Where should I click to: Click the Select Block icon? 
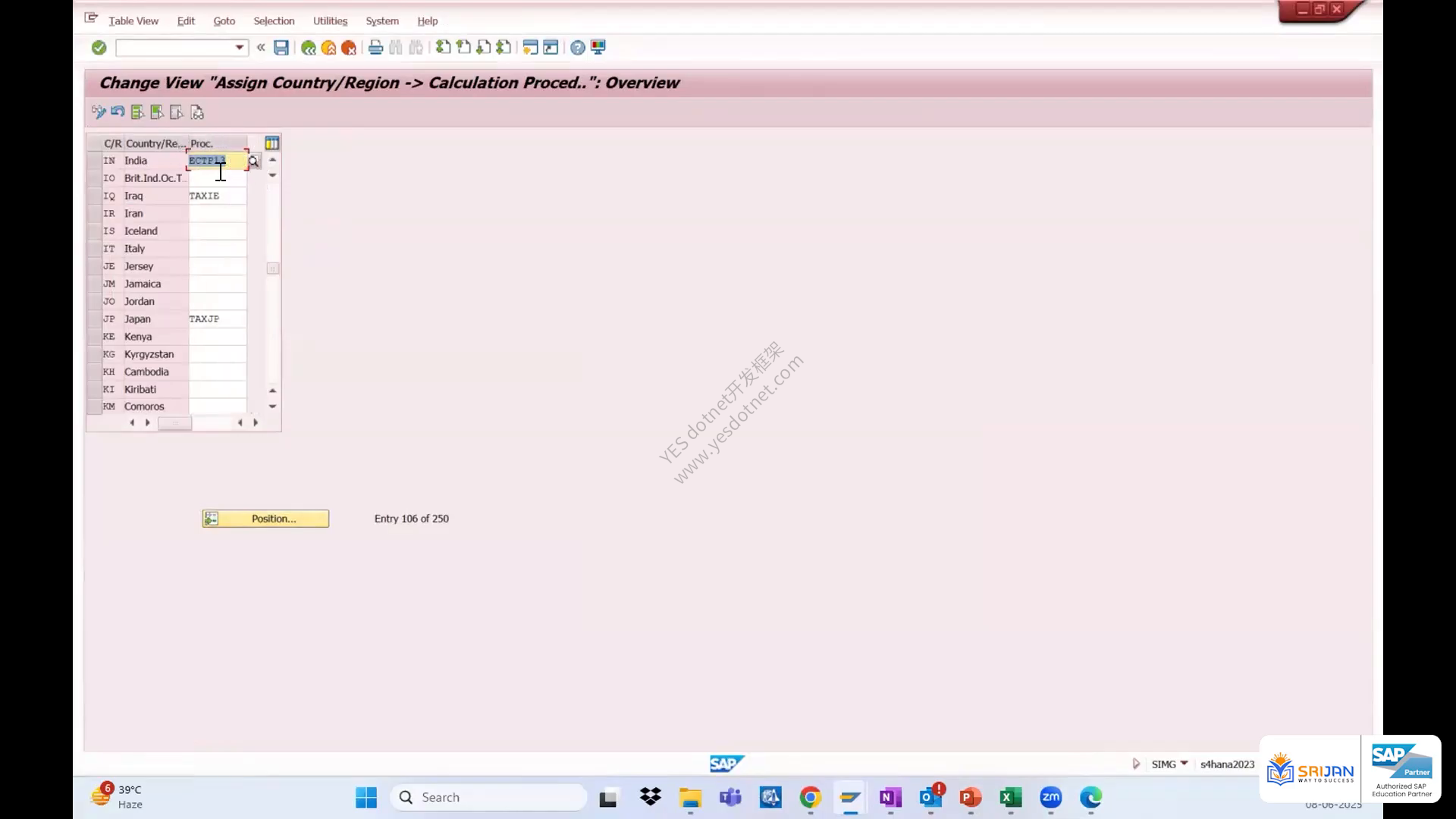click(157, 112)
